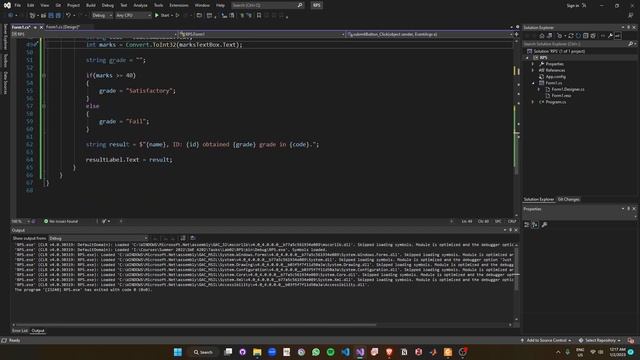
Task: Collapse the RPS project node
Action: click(527, 58)
